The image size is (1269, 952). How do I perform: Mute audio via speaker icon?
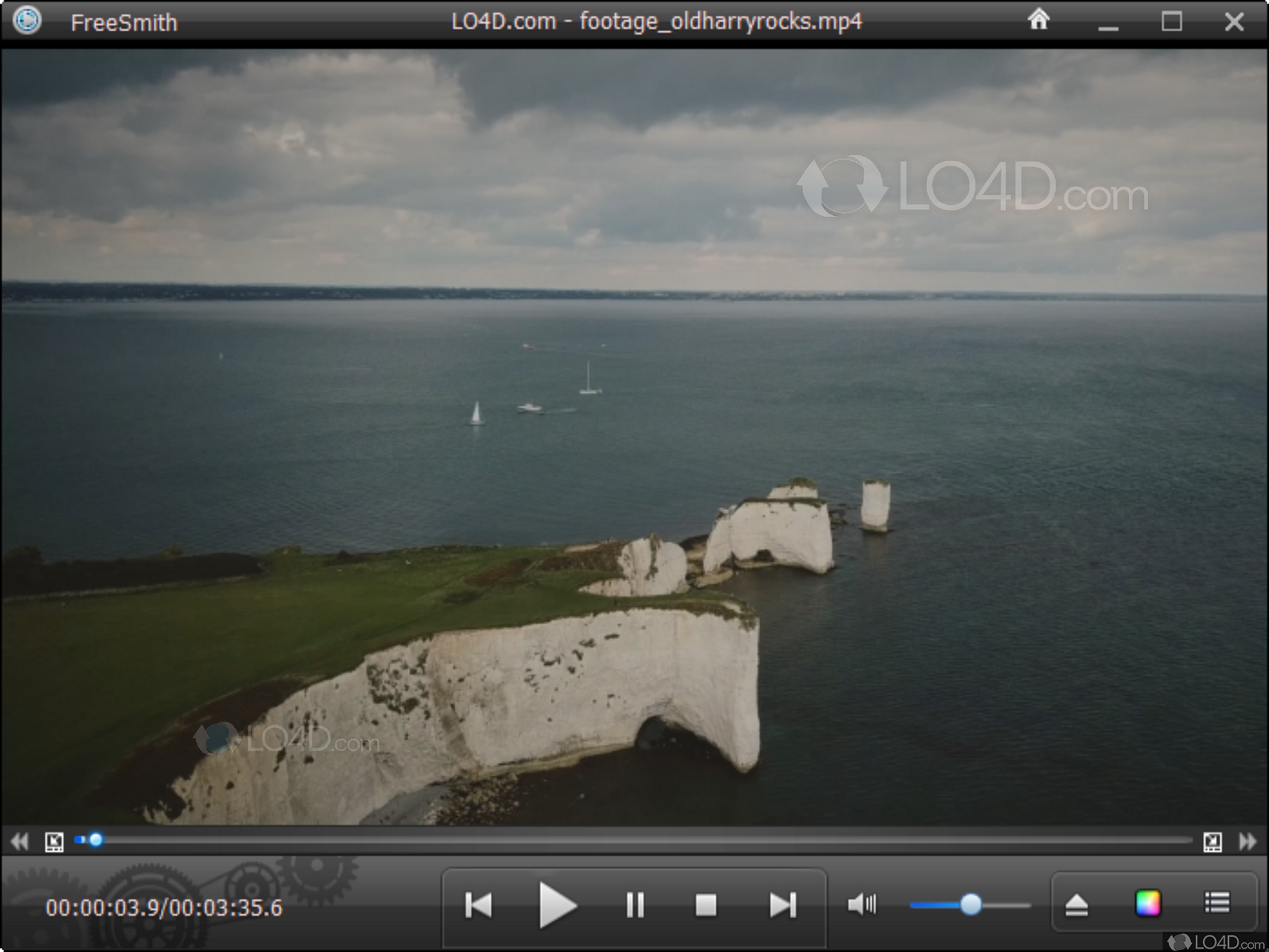pyautogui.click(x=861, y=904)
